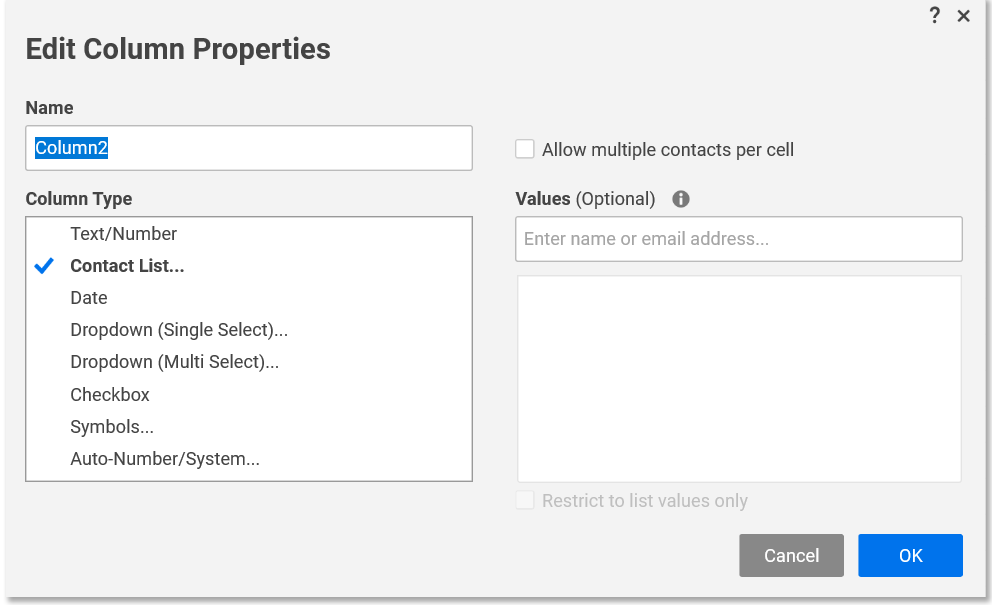Click the Values info icon

(x=681, y=199)
